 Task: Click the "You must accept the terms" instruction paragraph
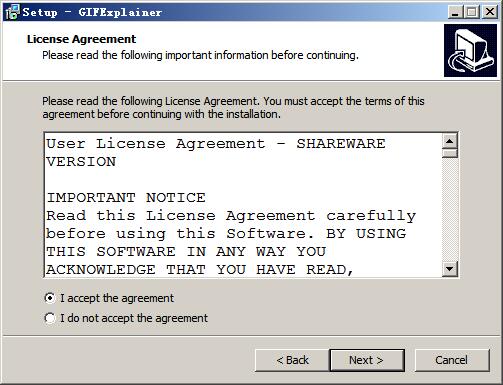click(x=233, y=107)
